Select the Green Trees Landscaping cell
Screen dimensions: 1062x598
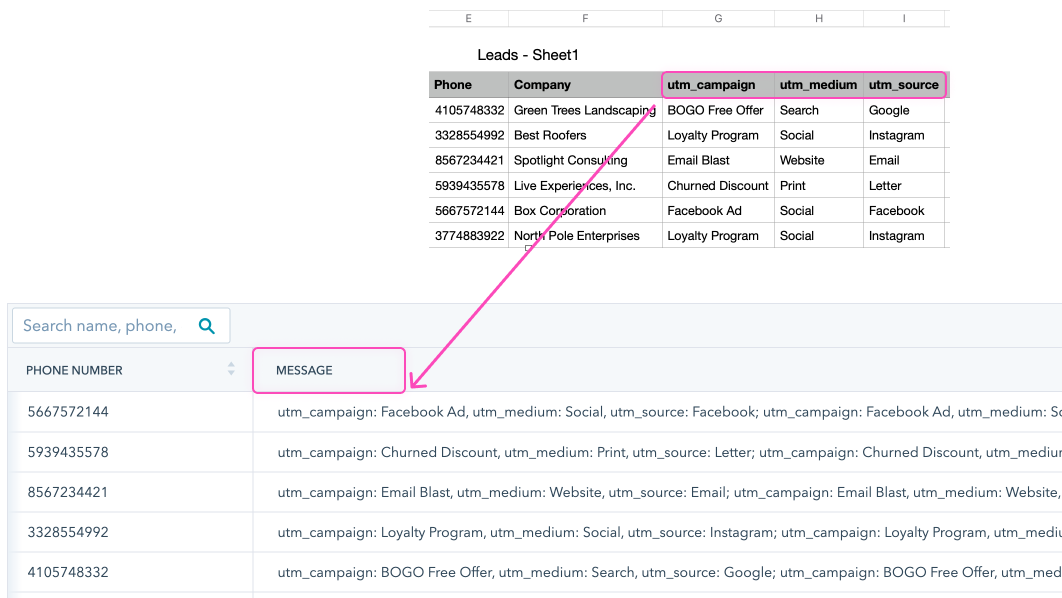584,110
